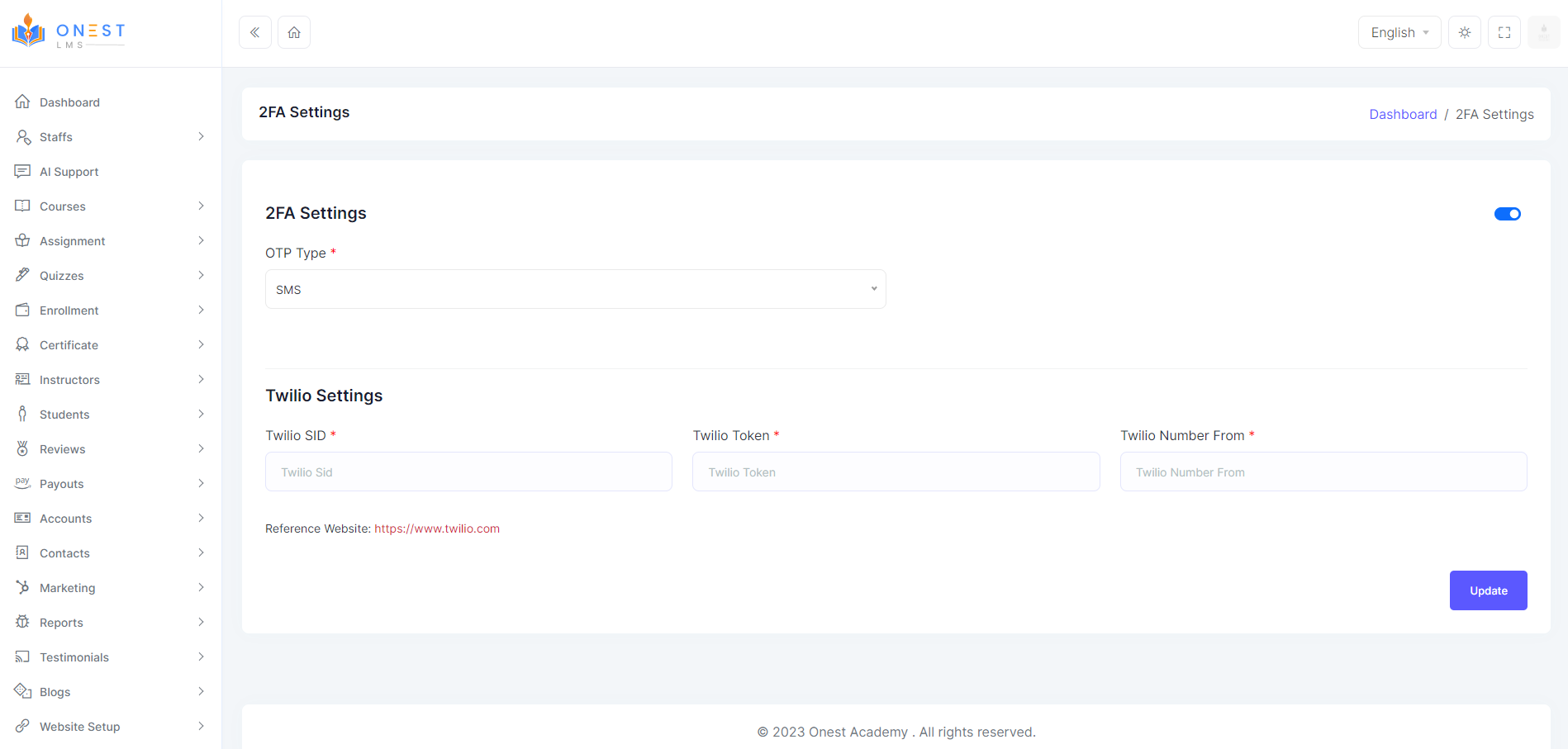Switch the theme using the sun icon
Image resolution: width=1568 pixels, height=749 pixels.
(x=1464, y=31)
